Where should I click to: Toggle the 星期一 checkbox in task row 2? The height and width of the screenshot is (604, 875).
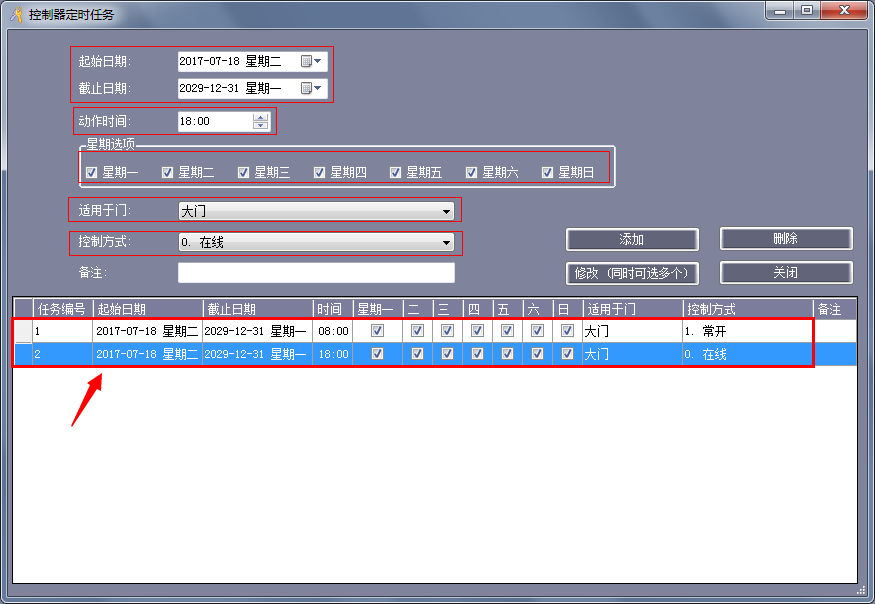click(x=377, y=354)
